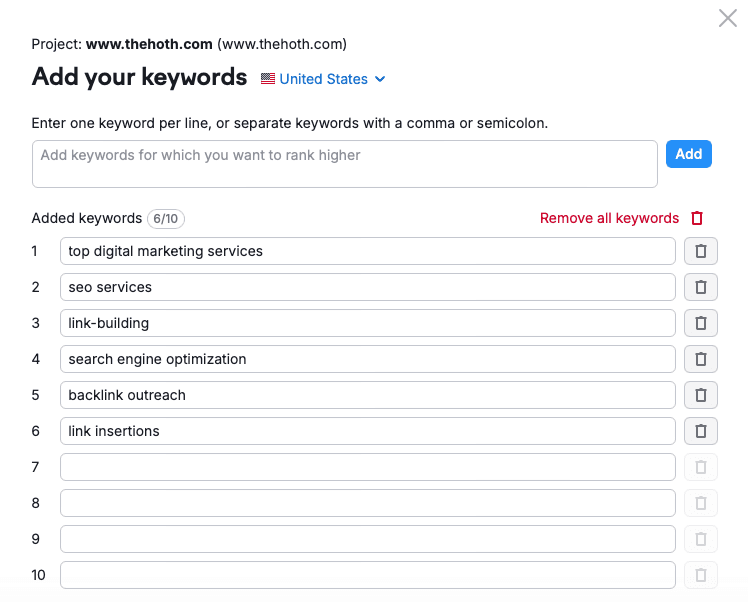Edit the 'seo services' keyword field
Viewport: 748px width, 602px height.
click(367, 287)
